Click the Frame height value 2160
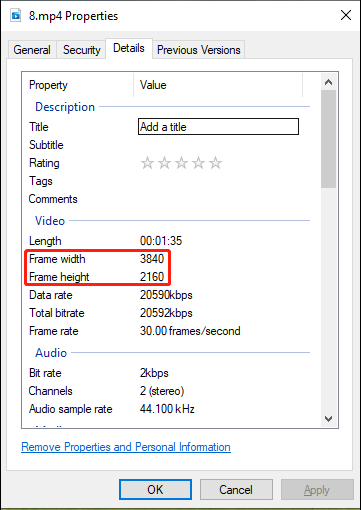This screenshot has width=361, height=510. [152, 277]
